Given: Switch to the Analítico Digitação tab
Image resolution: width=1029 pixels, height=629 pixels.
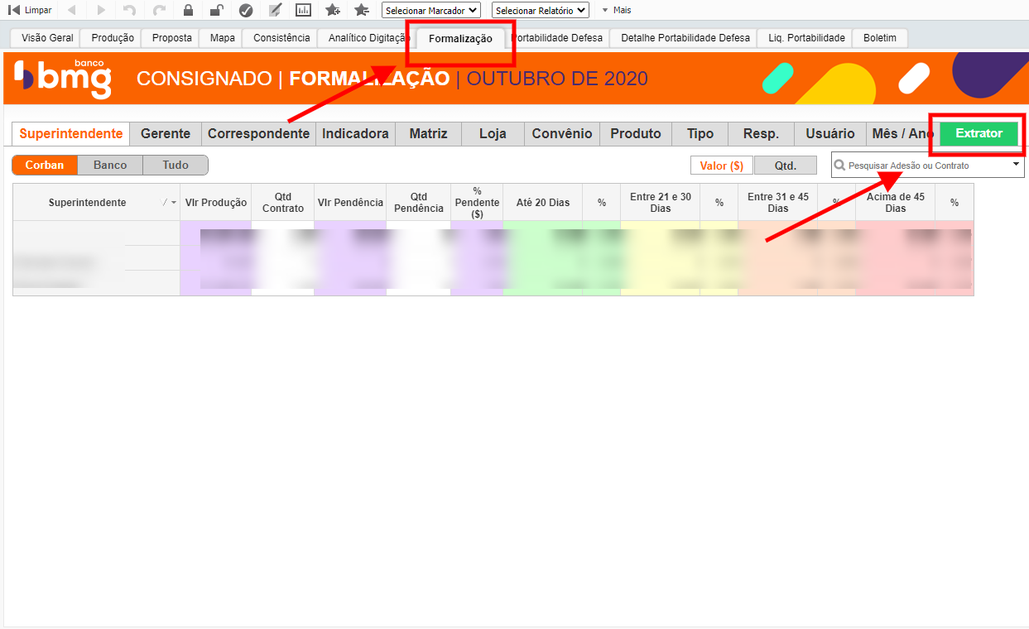Looking at the screenshot, I should coord(366,38).
